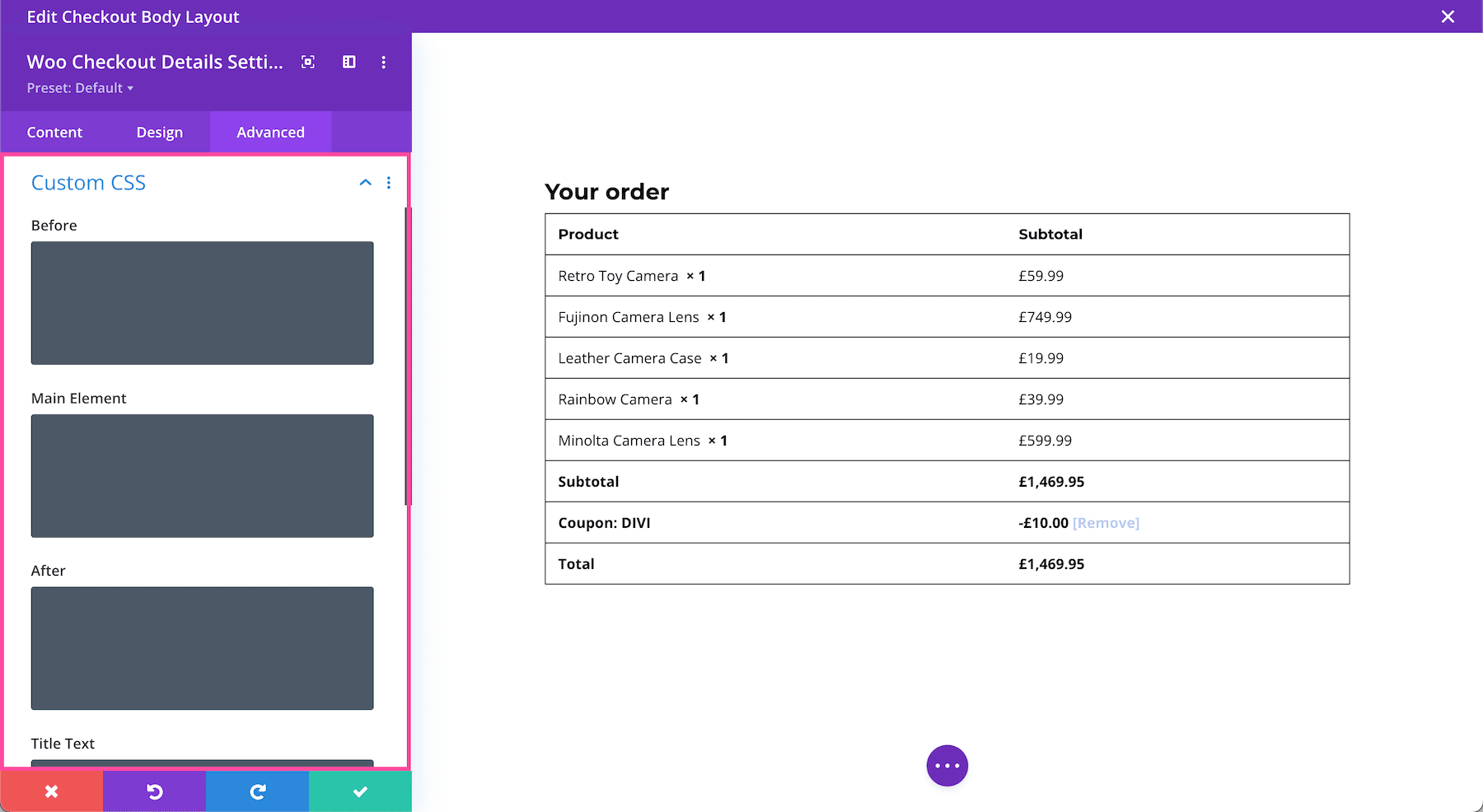Redo the last undone change
Image resolution: width=1483 pixels, height=812 pixels.
click(257, 791)
